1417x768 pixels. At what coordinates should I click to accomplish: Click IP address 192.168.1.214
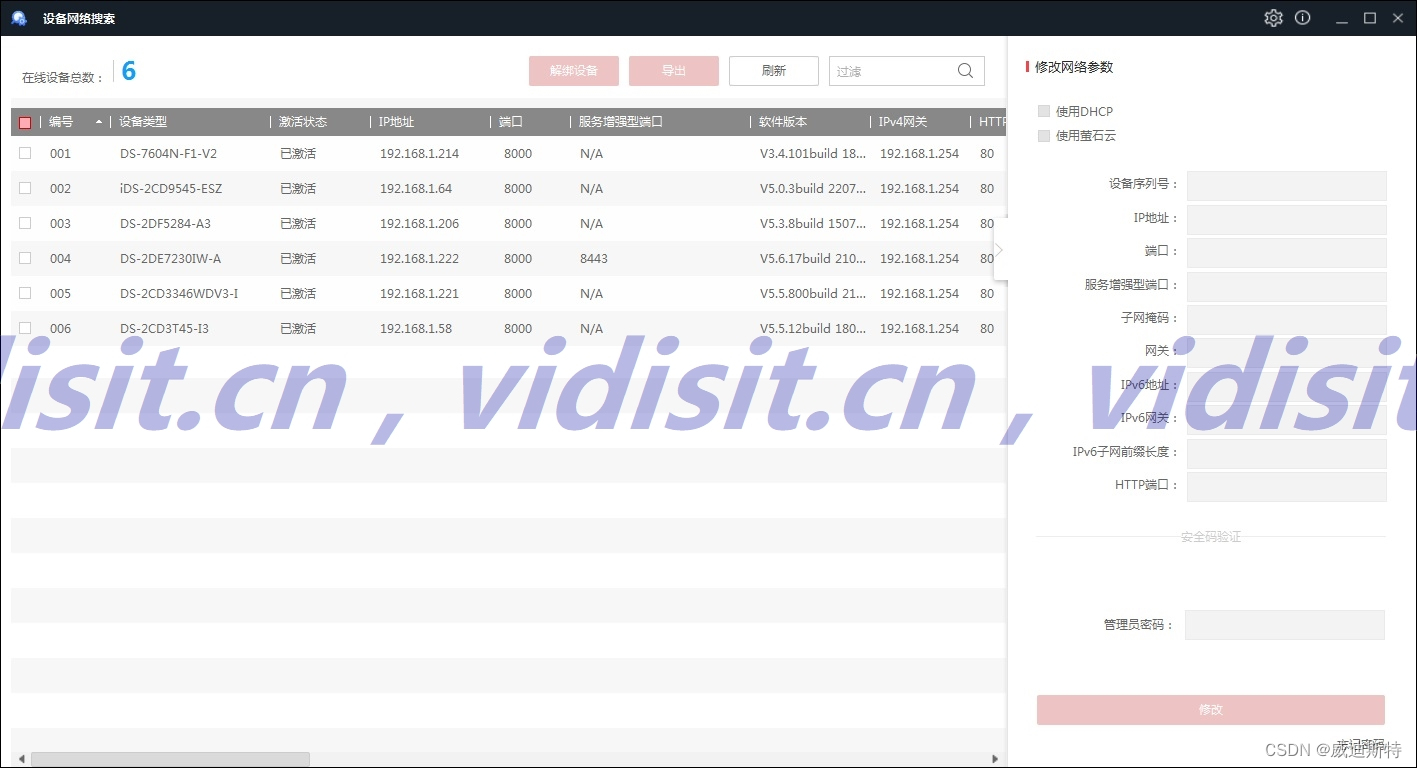(x=419, y=154)
